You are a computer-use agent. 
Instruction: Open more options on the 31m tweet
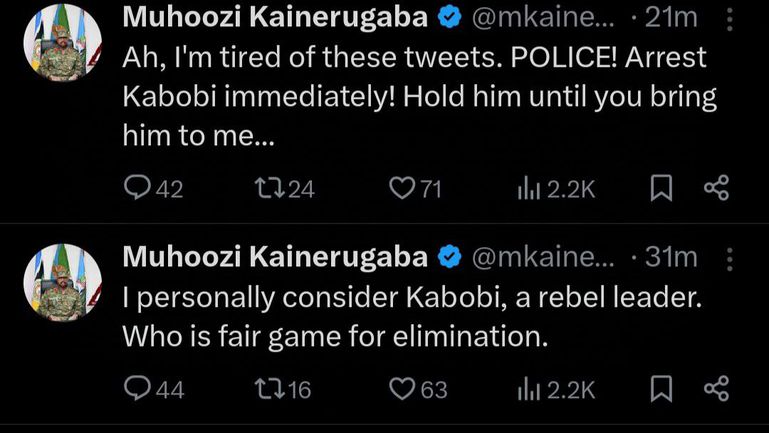point(729,258)
